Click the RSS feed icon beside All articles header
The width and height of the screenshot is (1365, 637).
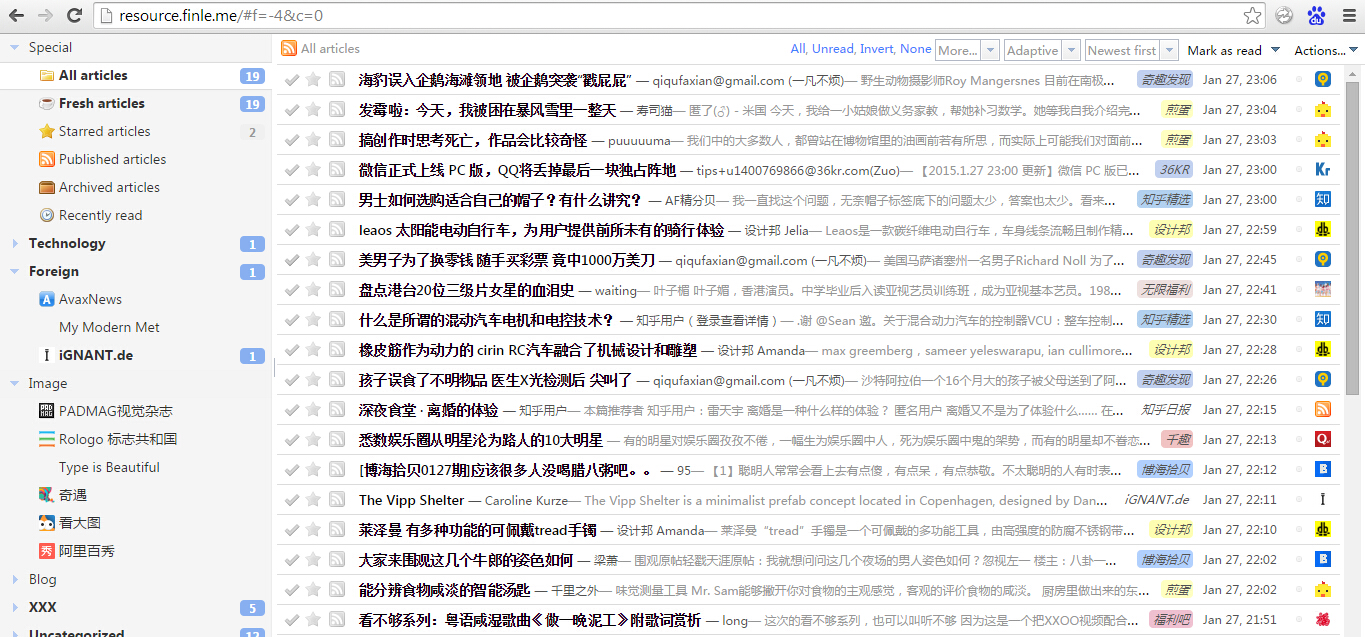pos(289,49)
